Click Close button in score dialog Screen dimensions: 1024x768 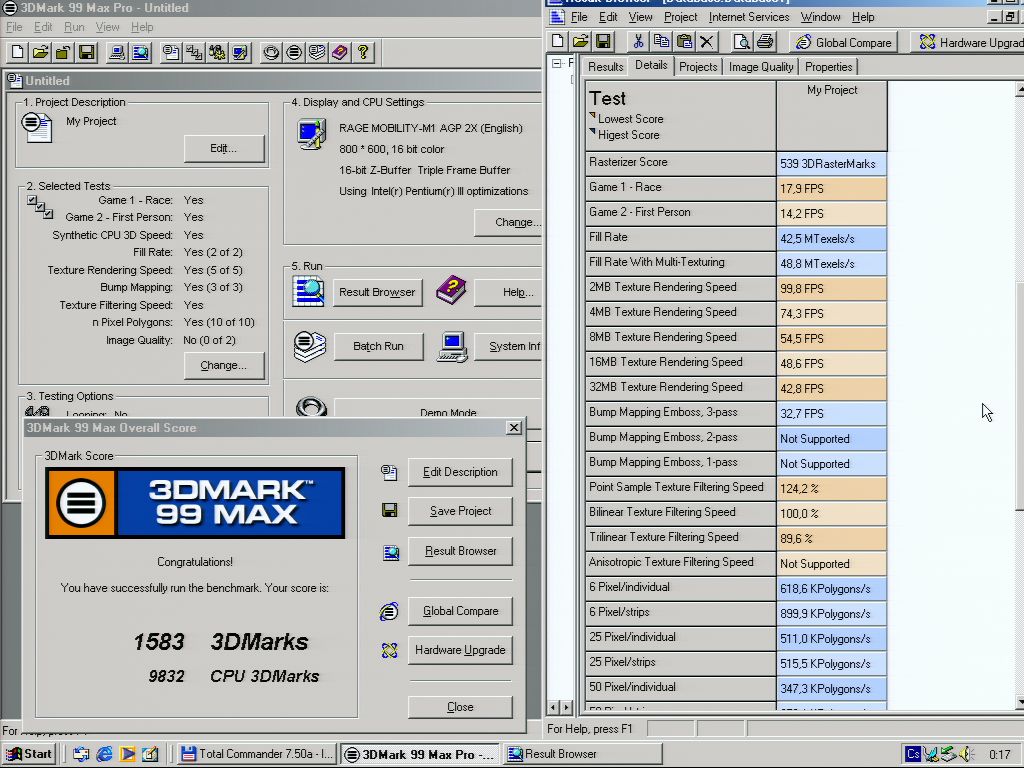coord(460,707)
